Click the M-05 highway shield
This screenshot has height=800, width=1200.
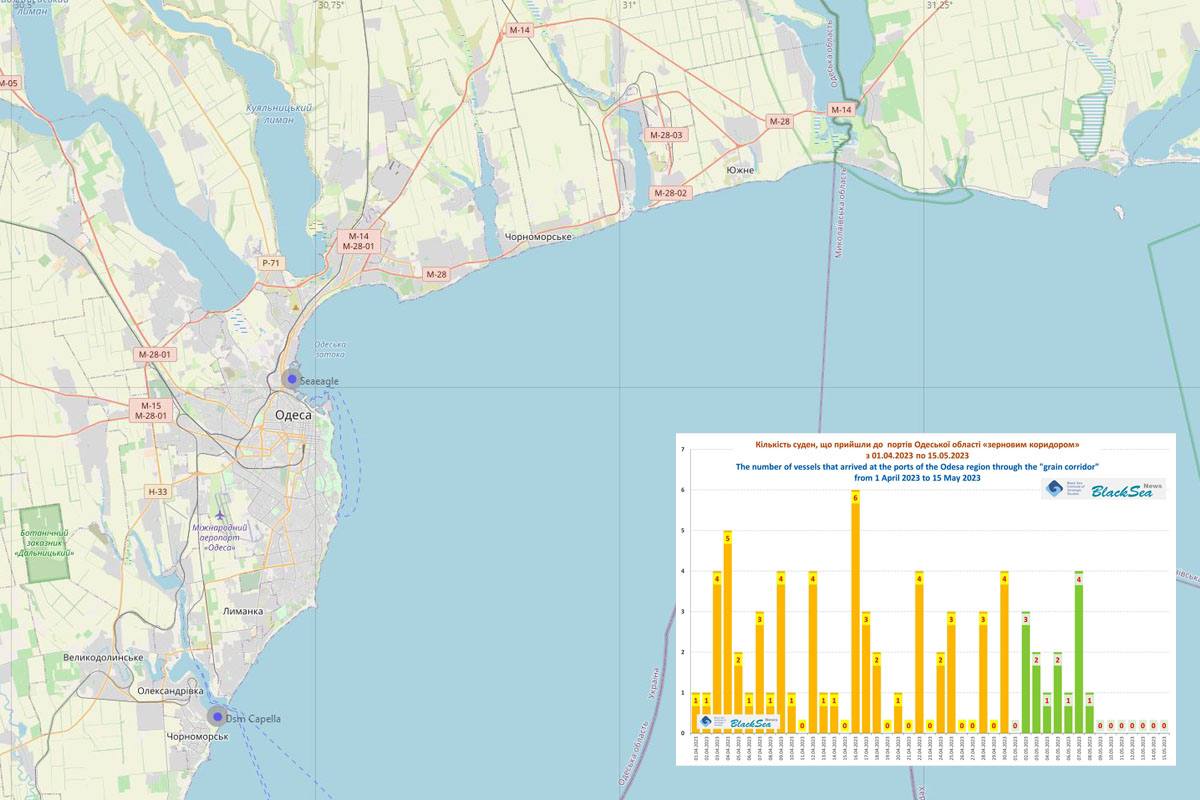click(8, 83)
